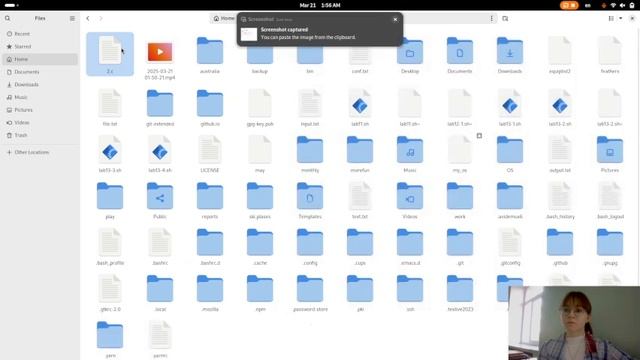The image size is (640, 360).
Task: Select the reports folder
Action: (x=210, y=196)
